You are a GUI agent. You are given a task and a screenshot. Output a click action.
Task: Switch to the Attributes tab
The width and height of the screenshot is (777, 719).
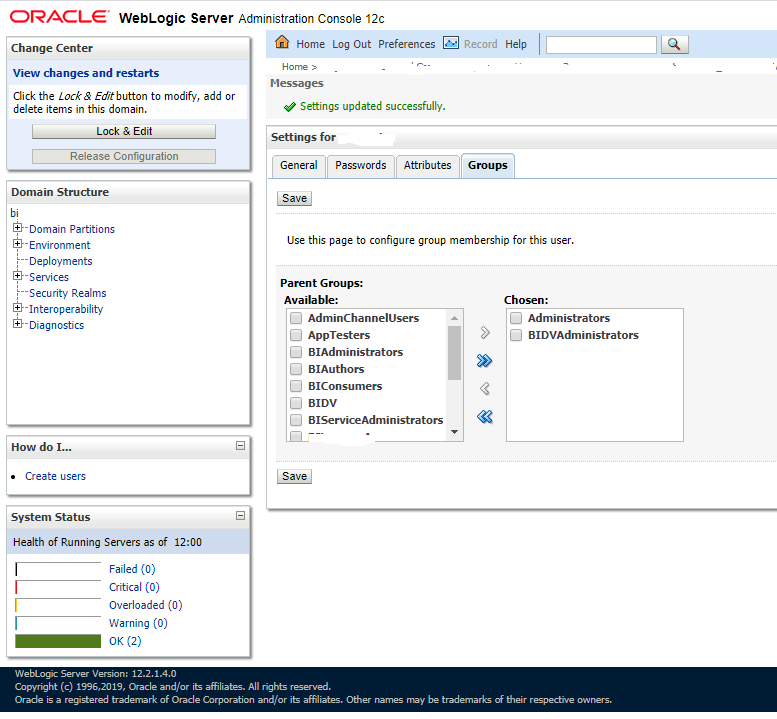click(427, 166)
